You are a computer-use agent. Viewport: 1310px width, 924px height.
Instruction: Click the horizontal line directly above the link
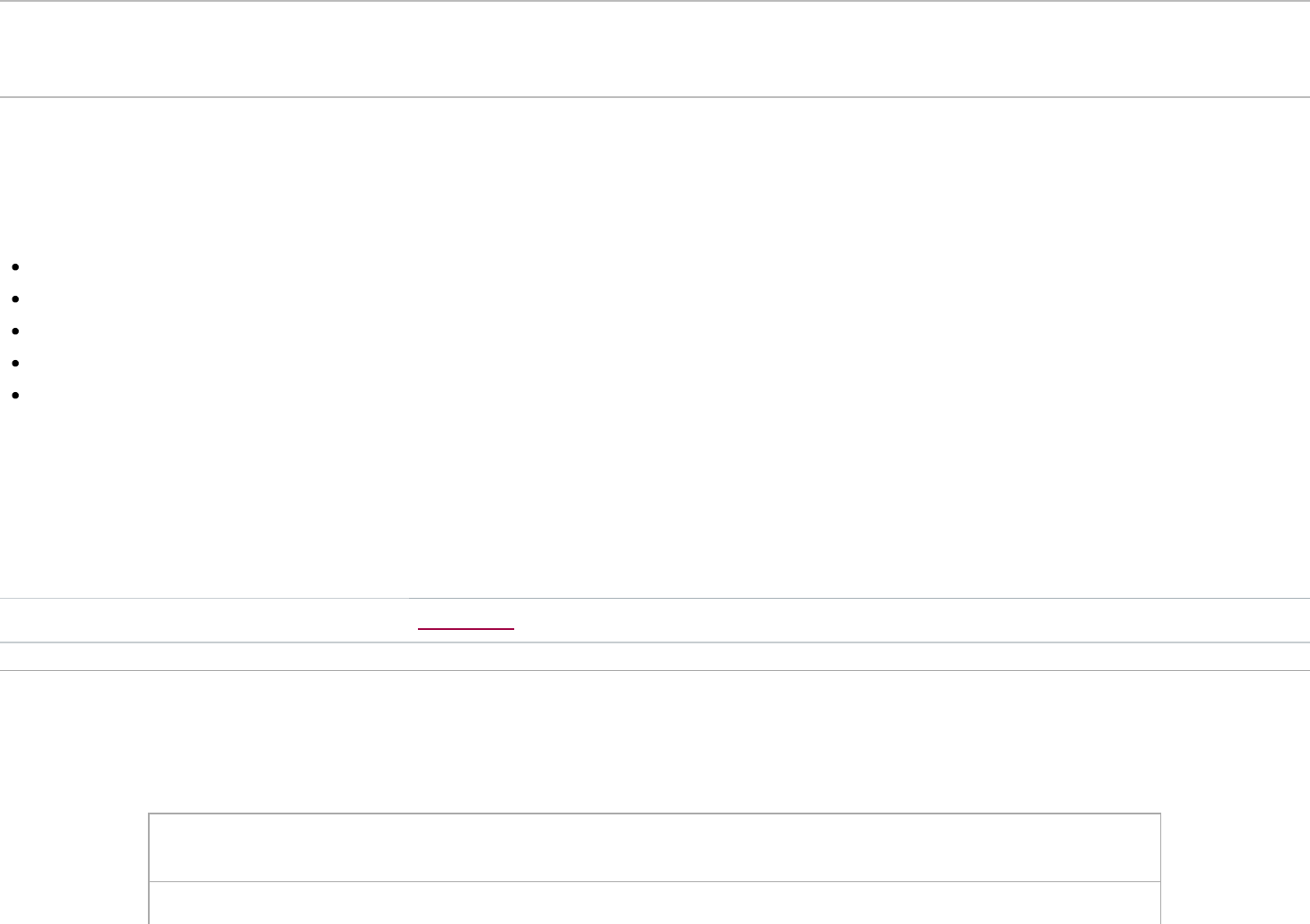point(654,598)
